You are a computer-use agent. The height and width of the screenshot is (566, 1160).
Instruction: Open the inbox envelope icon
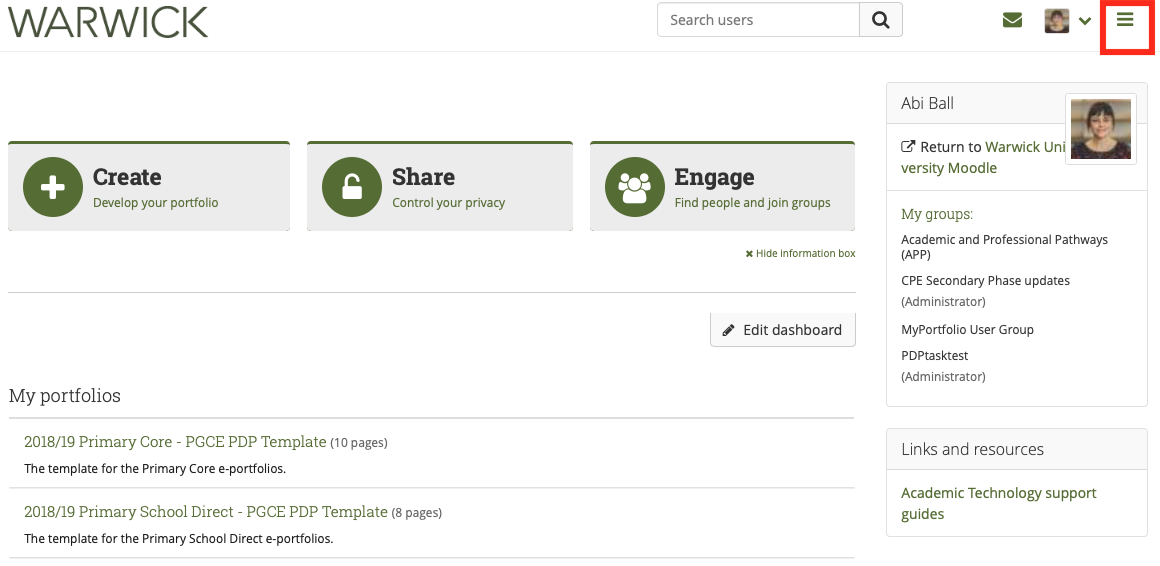click(x=1012, y=21)
